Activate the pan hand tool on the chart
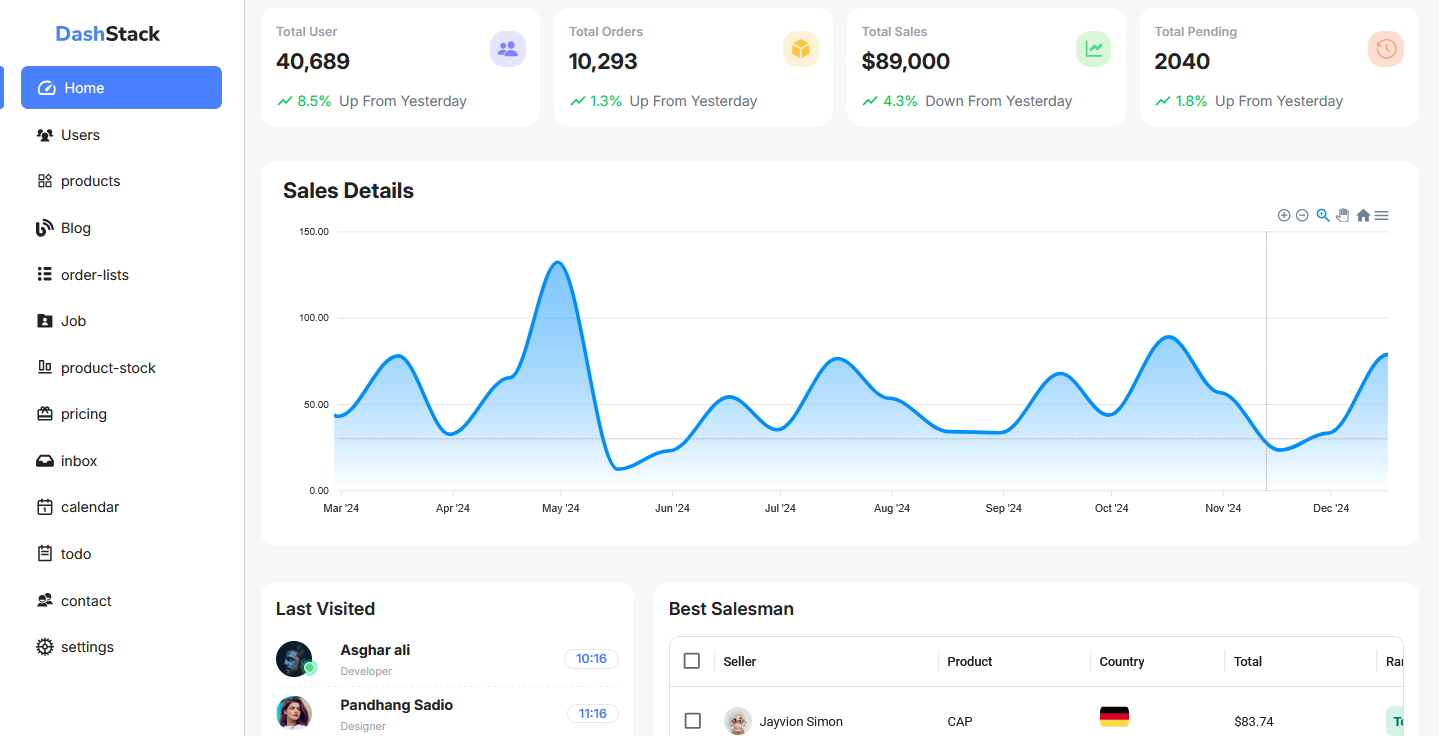 [x=1342, y=215]
